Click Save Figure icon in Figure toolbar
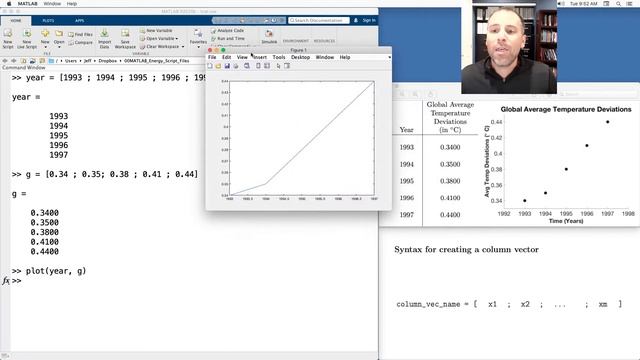 [x=227, y=66]
